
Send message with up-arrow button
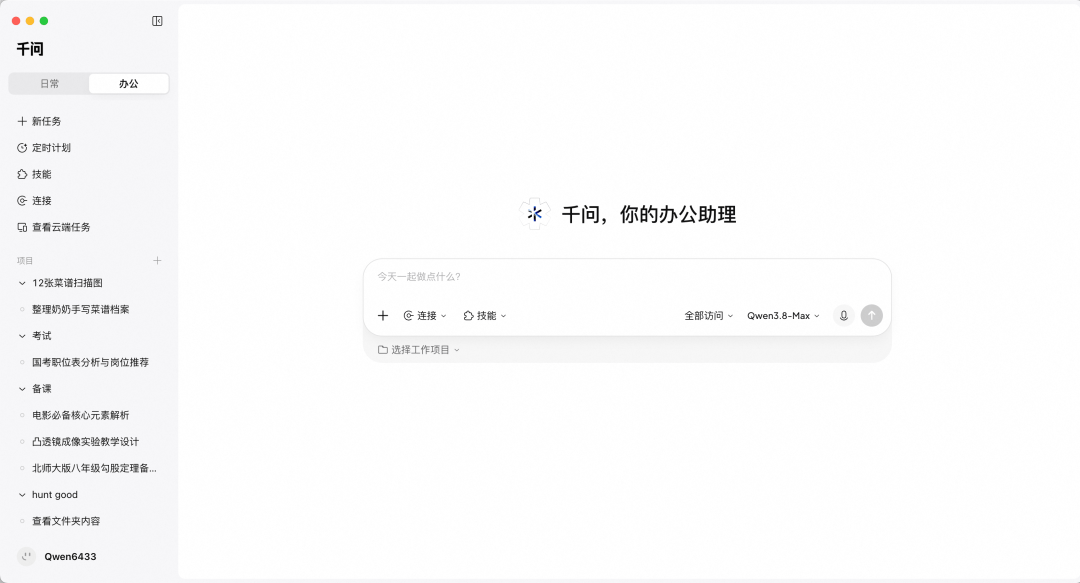pos(871,316)
